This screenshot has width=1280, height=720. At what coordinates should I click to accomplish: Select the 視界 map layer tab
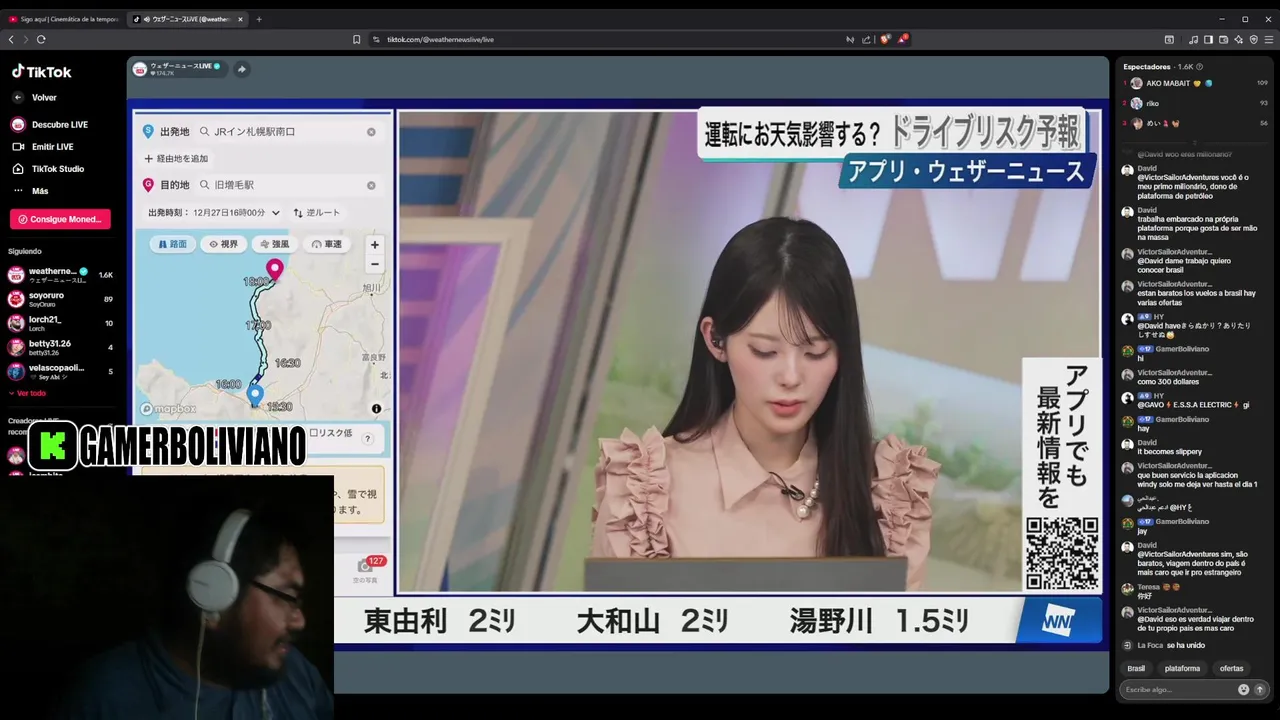[x=224, y=244]
